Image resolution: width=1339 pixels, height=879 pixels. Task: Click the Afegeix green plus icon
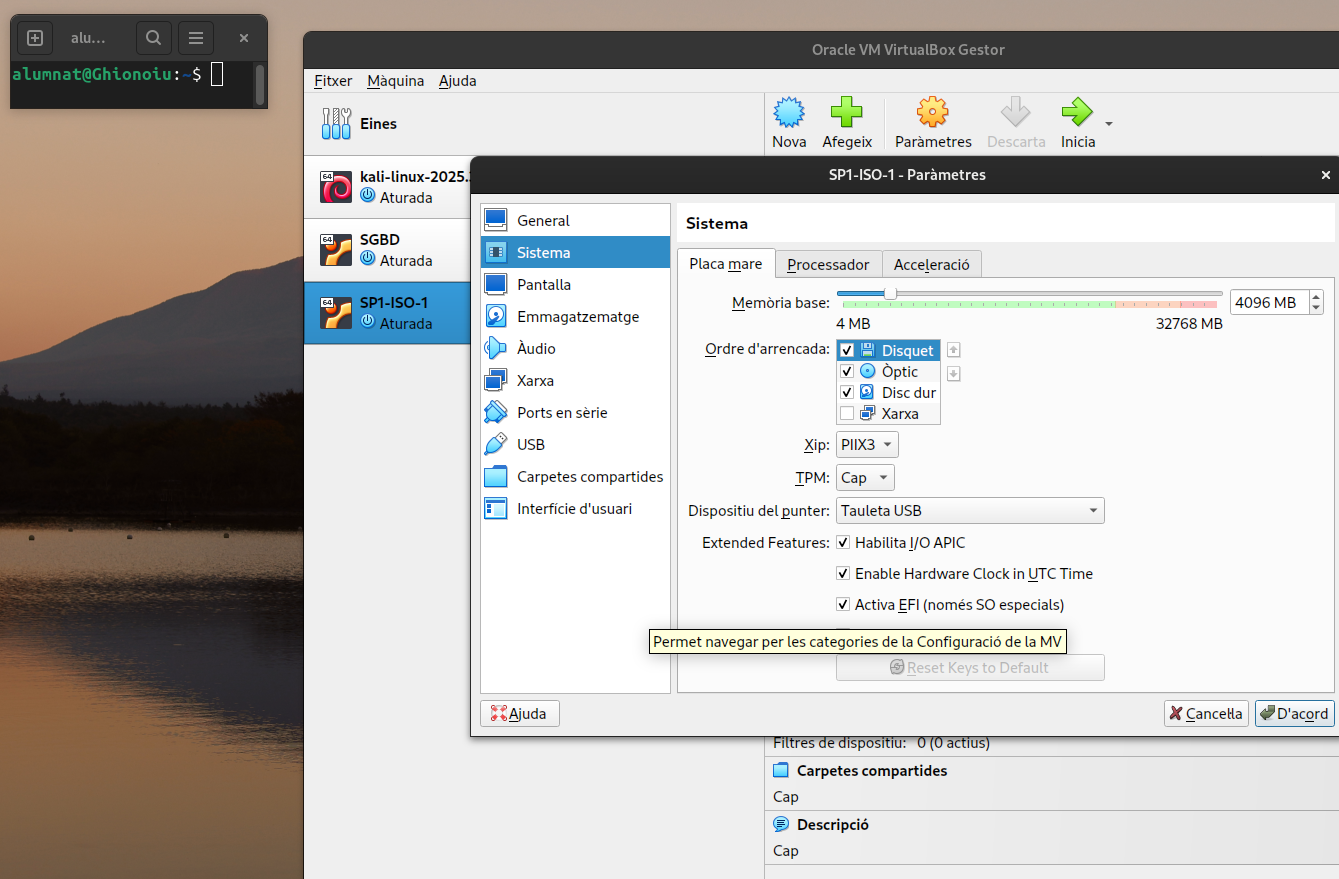[x=846, y=113]
